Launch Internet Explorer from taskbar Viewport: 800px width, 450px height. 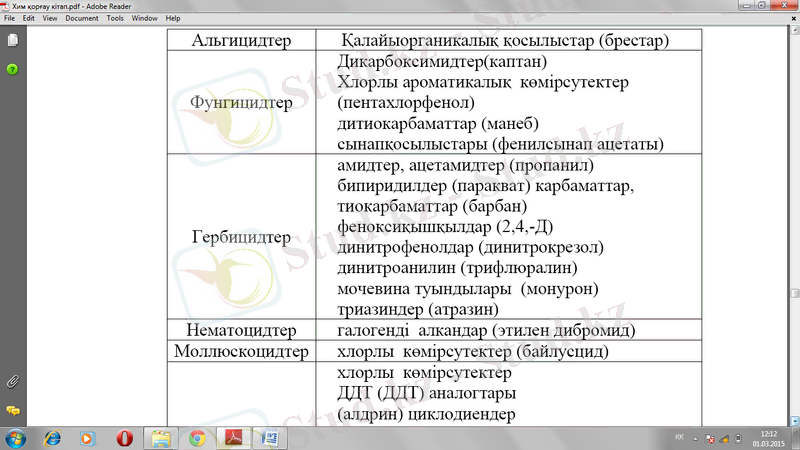[53, 438]
